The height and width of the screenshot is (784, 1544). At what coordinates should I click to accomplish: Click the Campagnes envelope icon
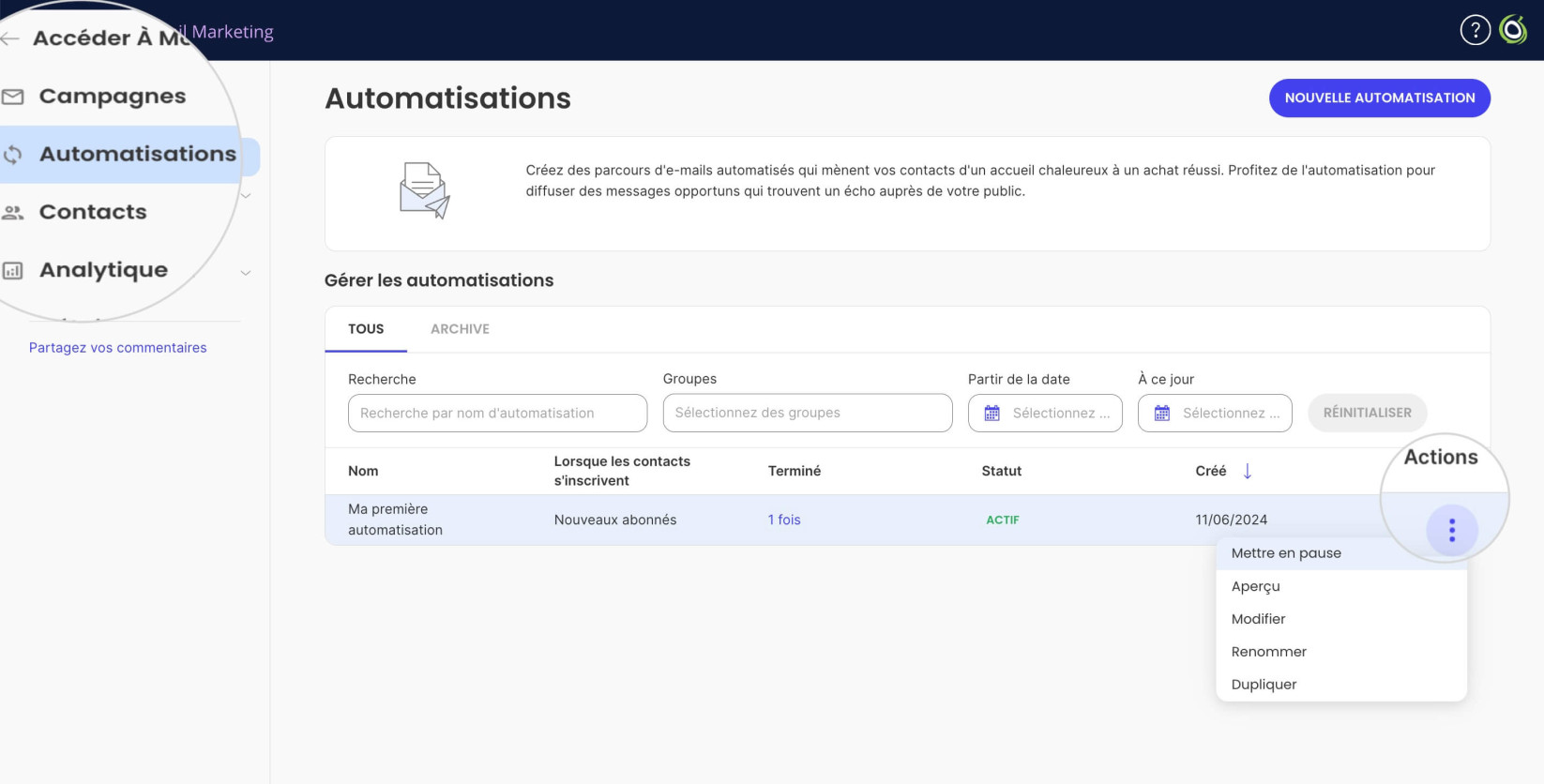tap(12, 97)
